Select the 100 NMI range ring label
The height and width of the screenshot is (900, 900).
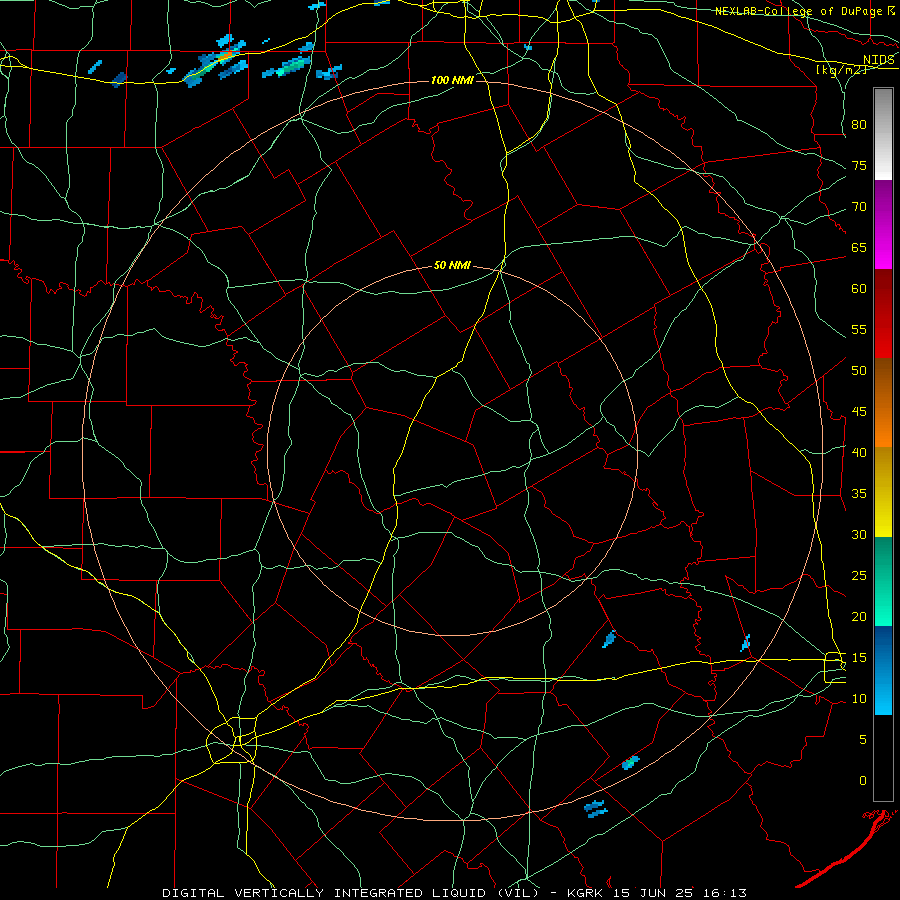pos(452,80)
